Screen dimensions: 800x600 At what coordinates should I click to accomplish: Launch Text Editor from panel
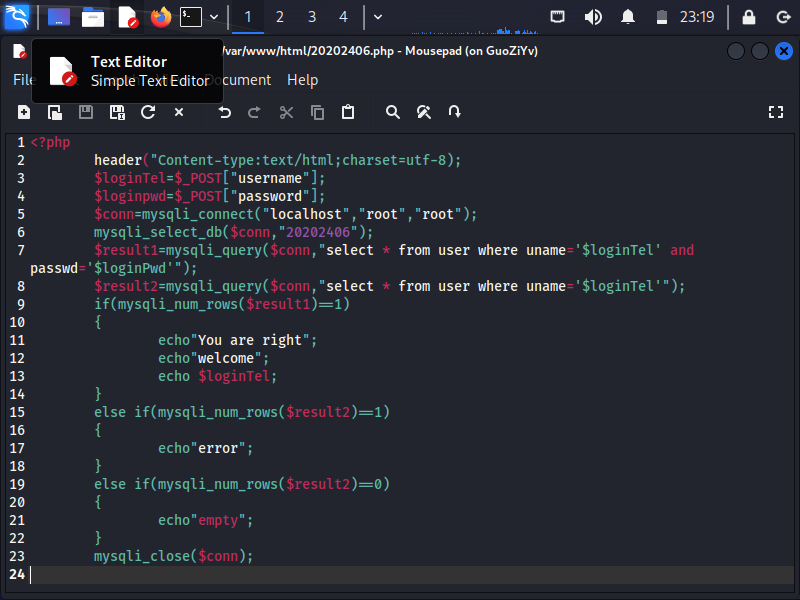(x=127, y=17)
